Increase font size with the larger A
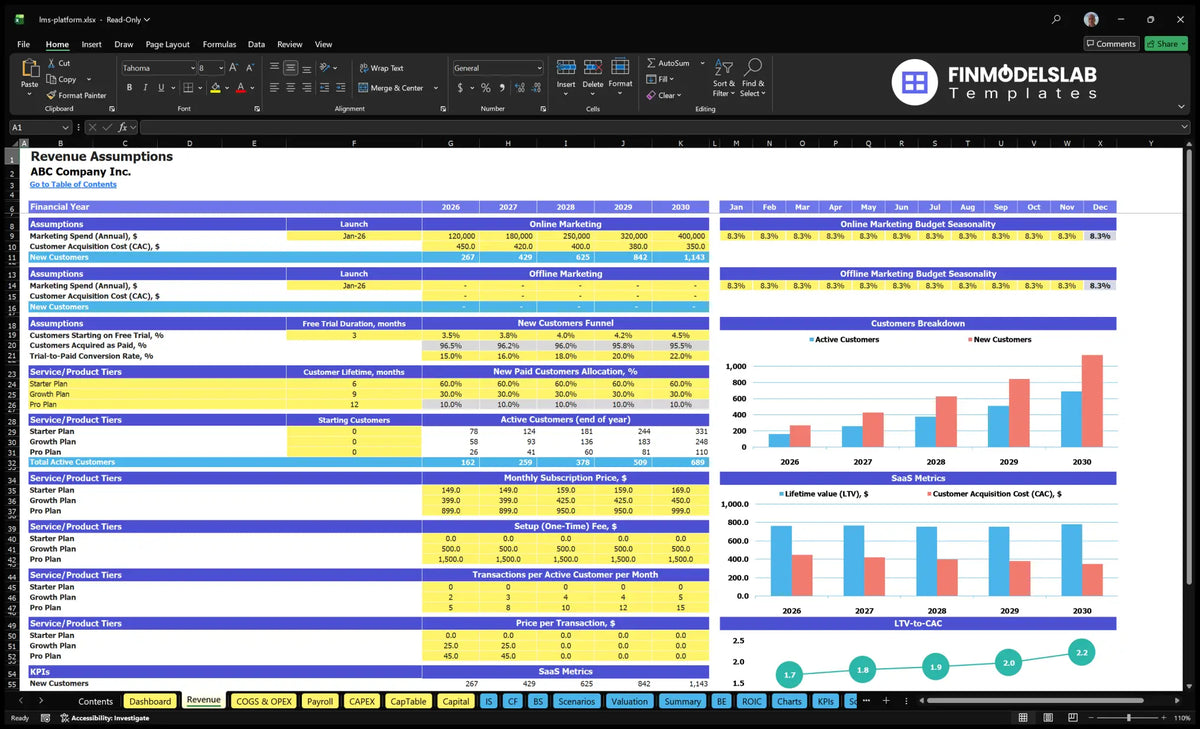Viewport: 1200px width, 729px height. tap(234, 68)
